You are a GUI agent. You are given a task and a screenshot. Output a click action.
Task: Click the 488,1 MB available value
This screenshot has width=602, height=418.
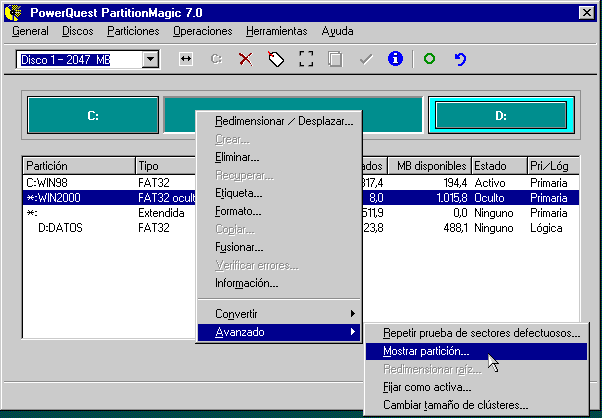(x=455, y=228)
